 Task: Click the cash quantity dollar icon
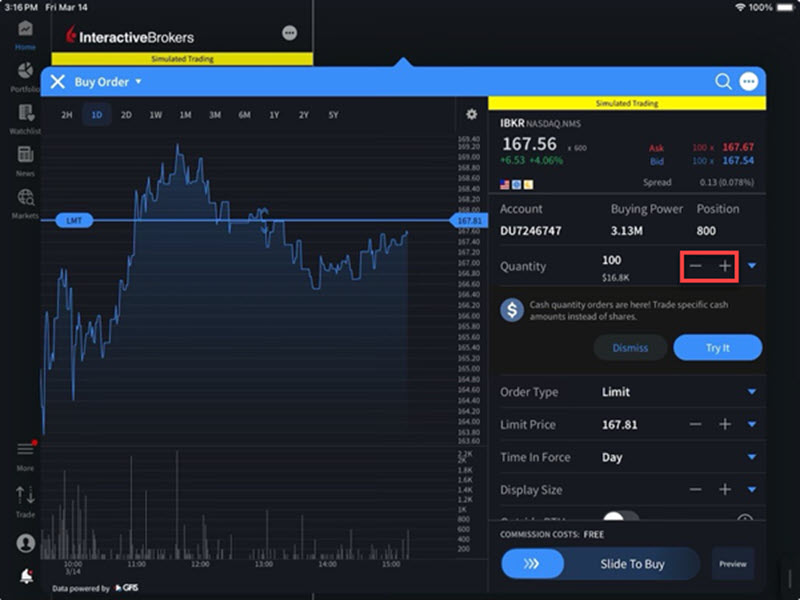coord(512,310)
